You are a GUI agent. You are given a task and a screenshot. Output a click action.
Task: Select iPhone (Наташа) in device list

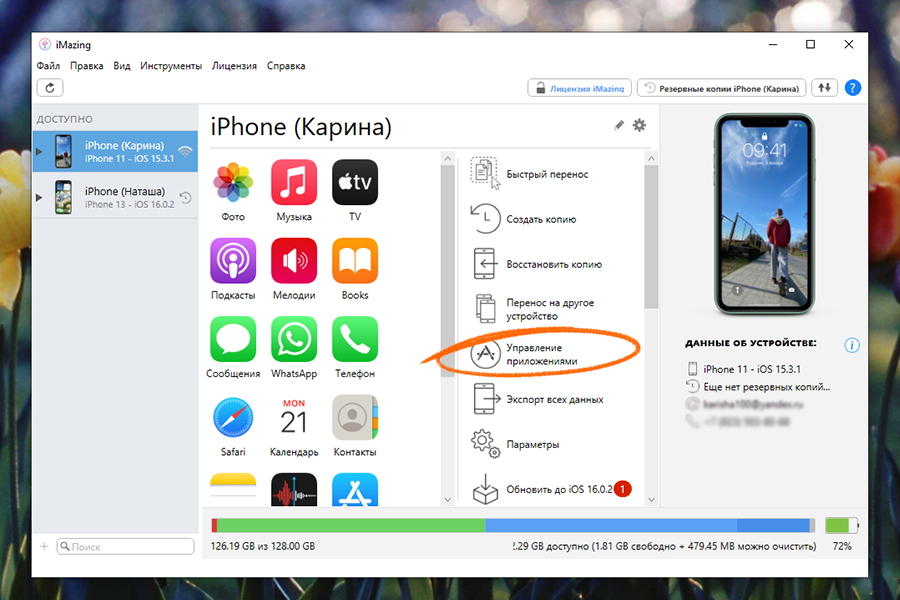pos(115,198)
